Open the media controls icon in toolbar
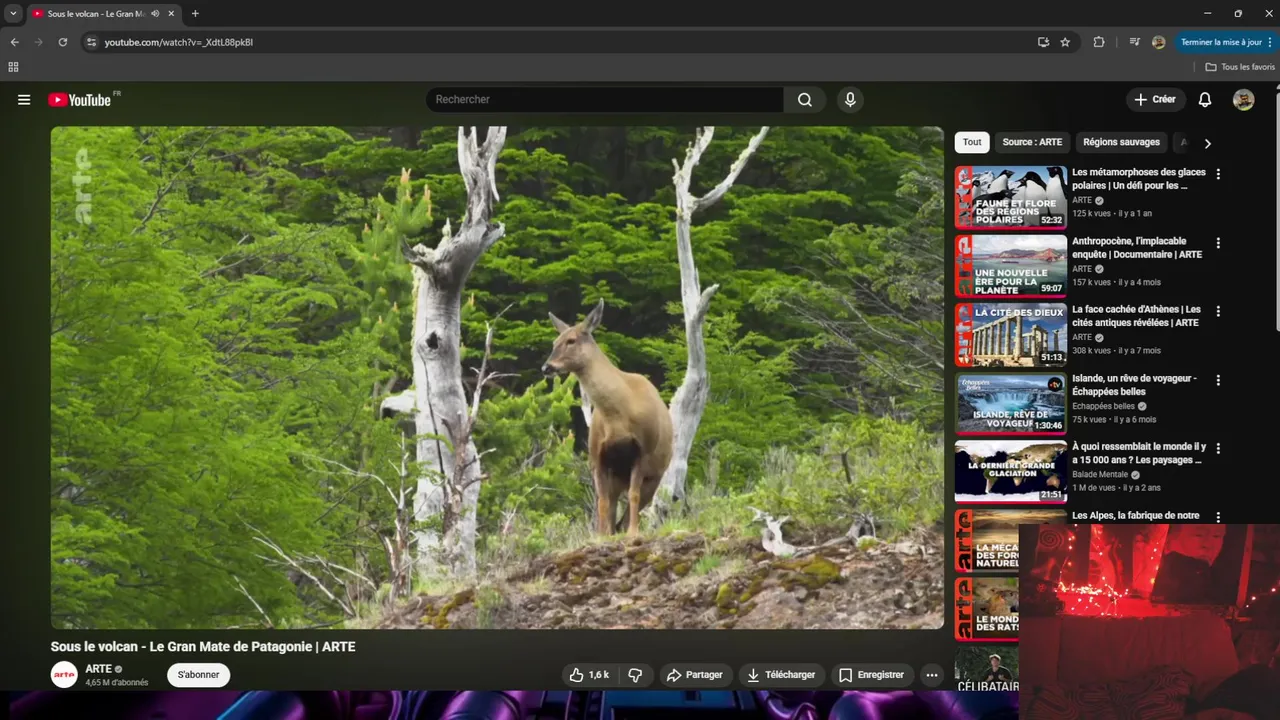1280x720 pixels. tap(1134, 42)
